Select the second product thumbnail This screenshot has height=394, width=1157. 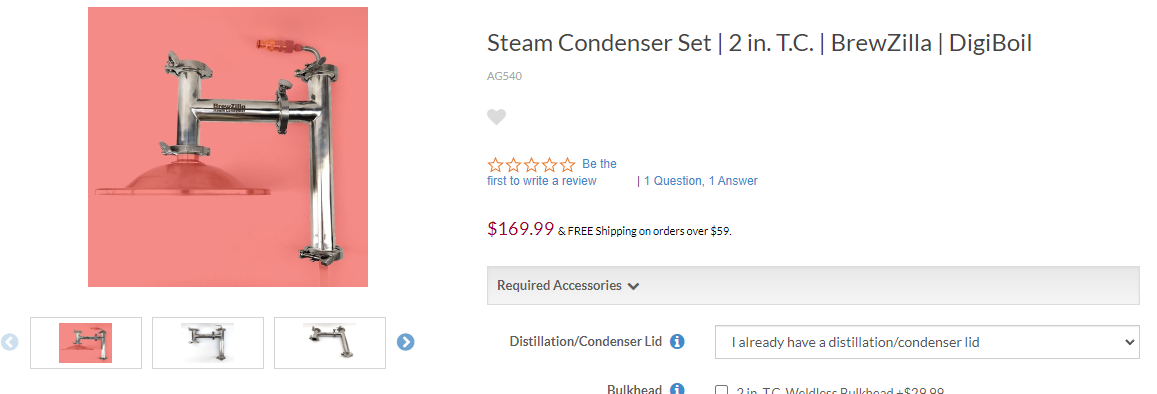point(208,342)
